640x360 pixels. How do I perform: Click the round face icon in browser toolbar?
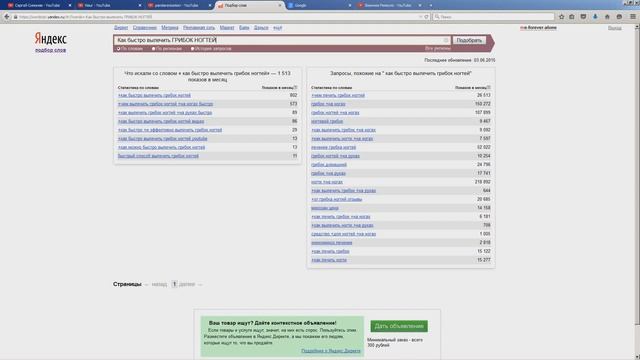point(619,17)
